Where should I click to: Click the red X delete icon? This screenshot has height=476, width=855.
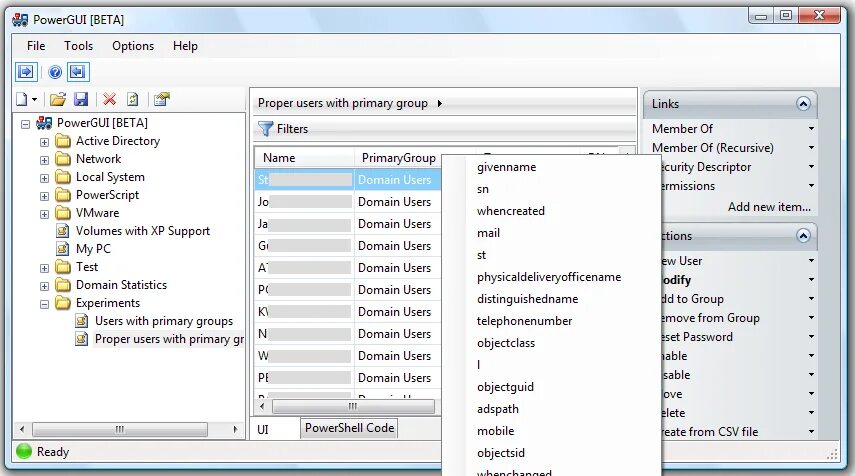[x=110, y=99]
